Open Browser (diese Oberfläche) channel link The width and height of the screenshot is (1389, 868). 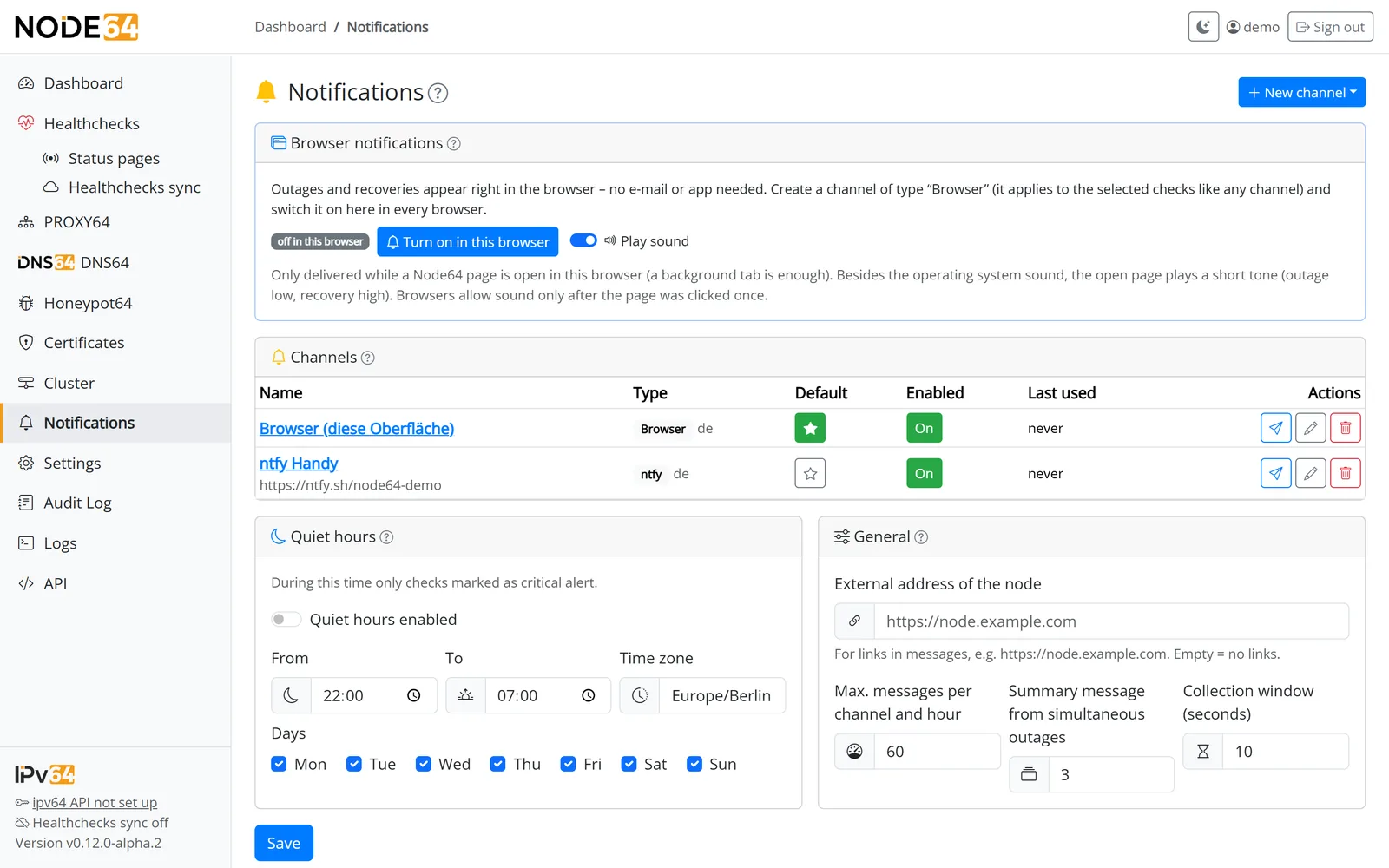point(357,428)
